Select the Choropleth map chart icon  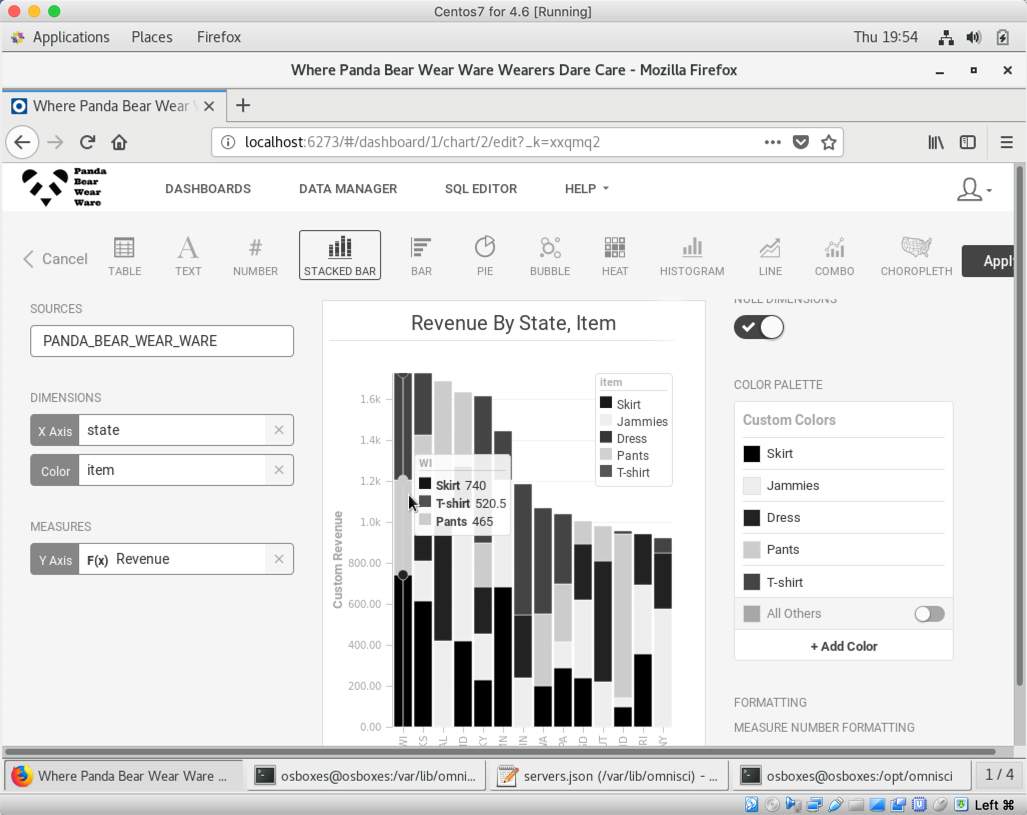[916, 255]
